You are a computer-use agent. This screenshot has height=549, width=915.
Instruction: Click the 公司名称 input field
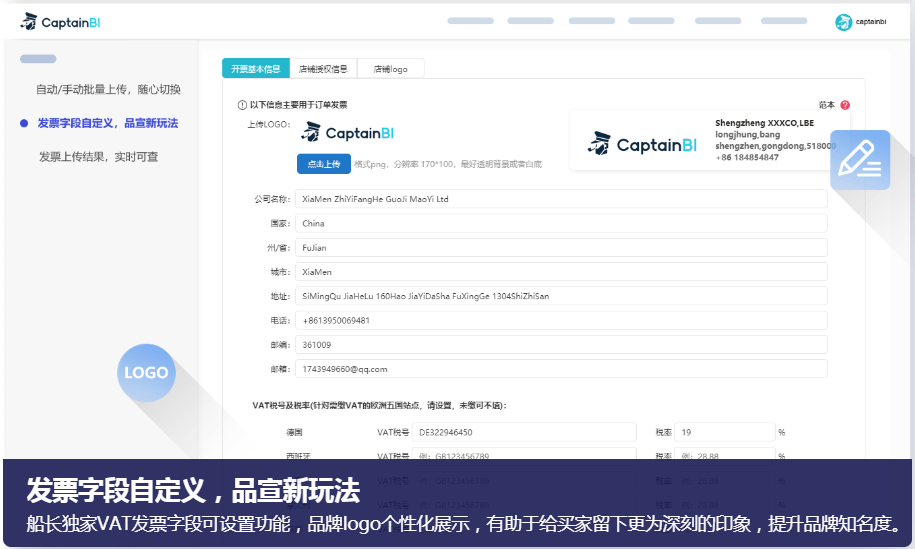coord(561,199)
